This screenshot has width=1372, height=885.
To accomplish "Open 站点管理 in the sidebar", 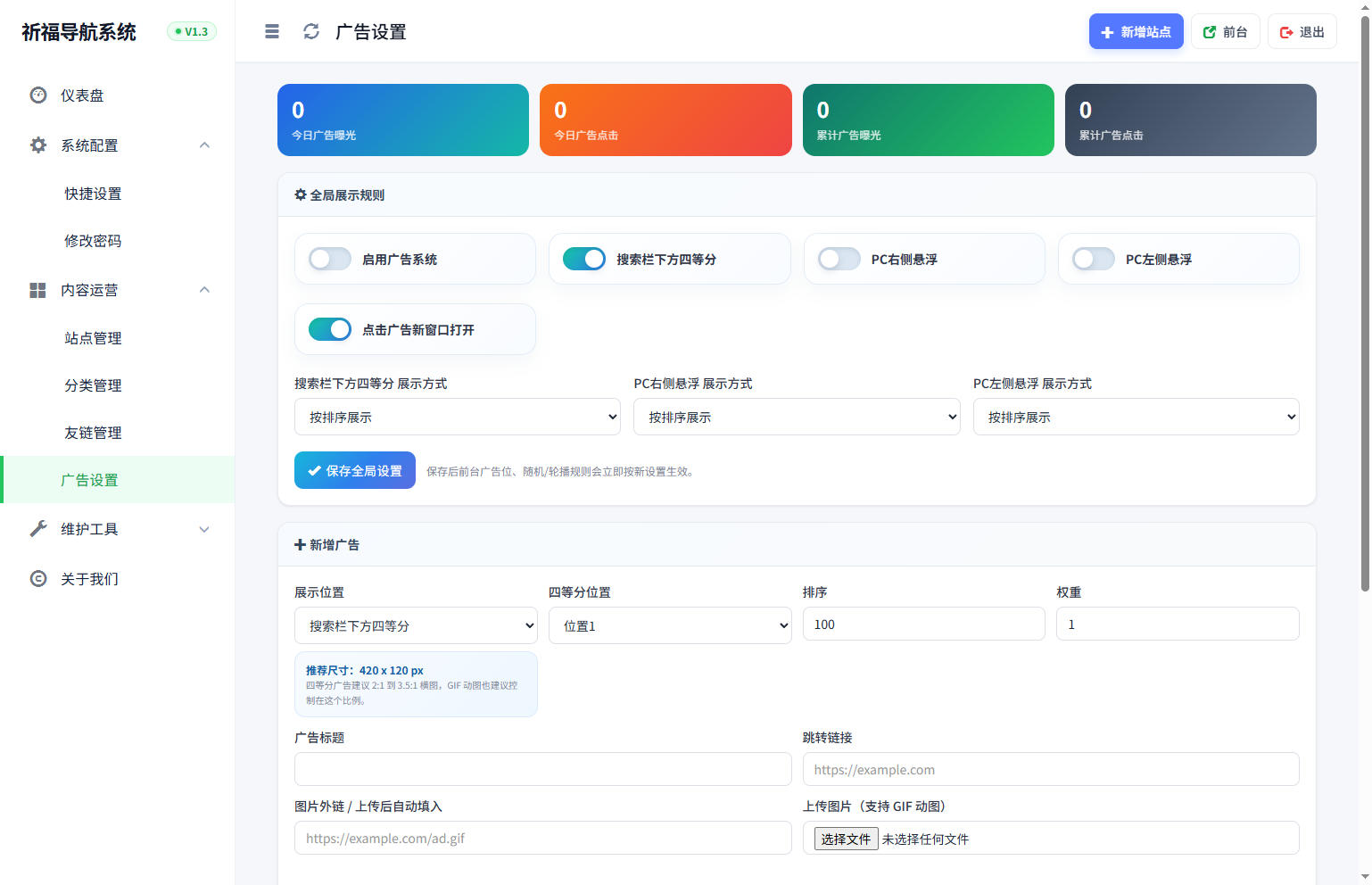I will tap(118, 338).
